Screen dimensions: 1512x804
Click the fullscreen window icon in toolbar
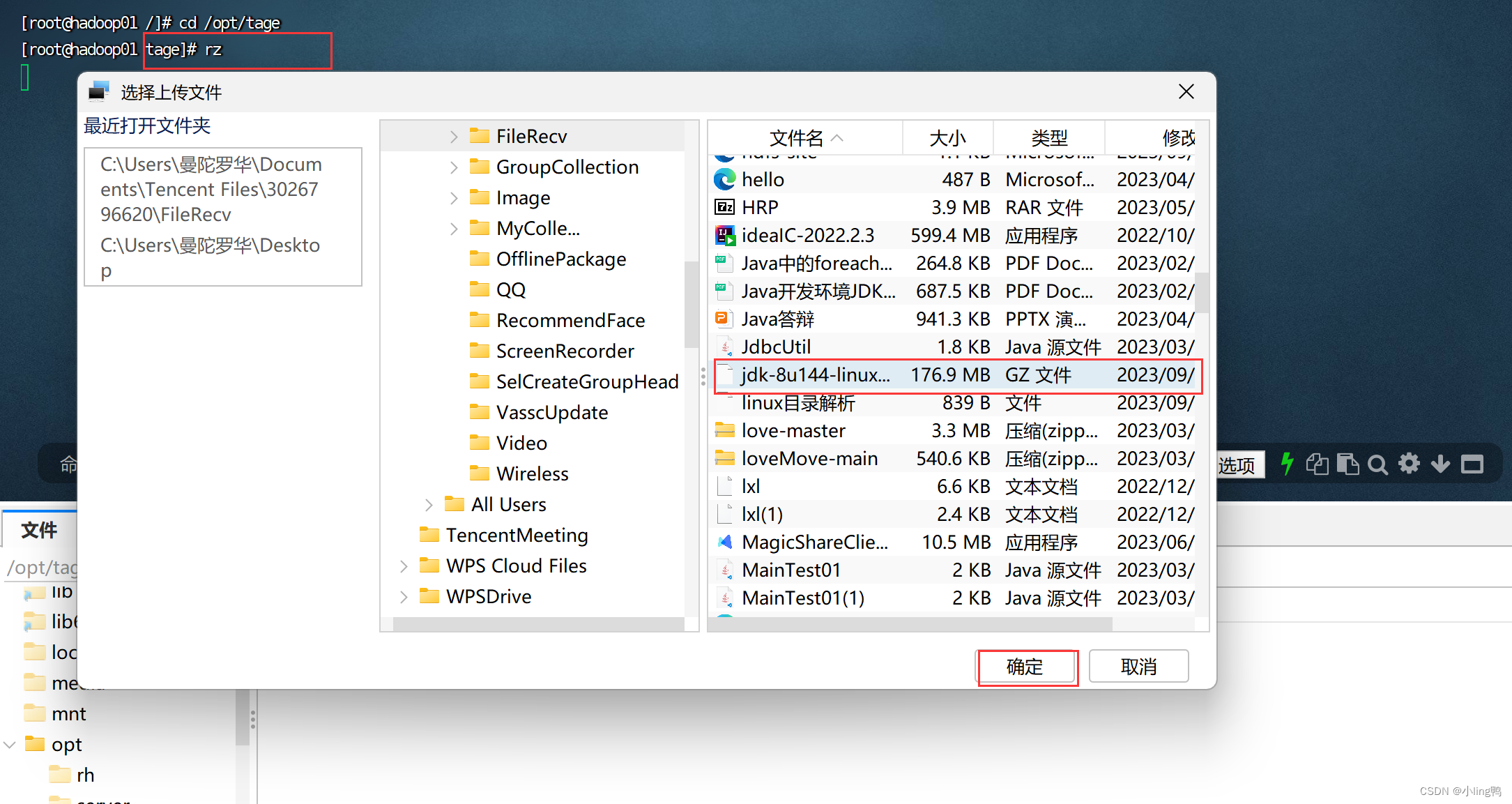pyautogui.click(x=1472, y=464)
